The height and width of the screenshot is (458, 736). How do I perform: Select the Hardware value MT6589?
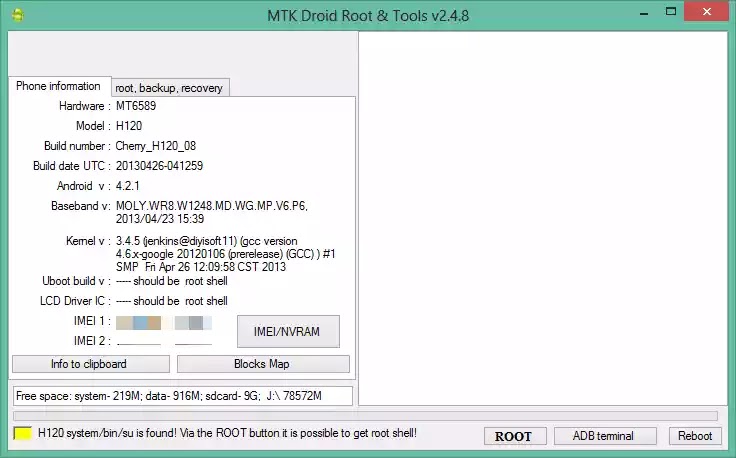(136, 106)
